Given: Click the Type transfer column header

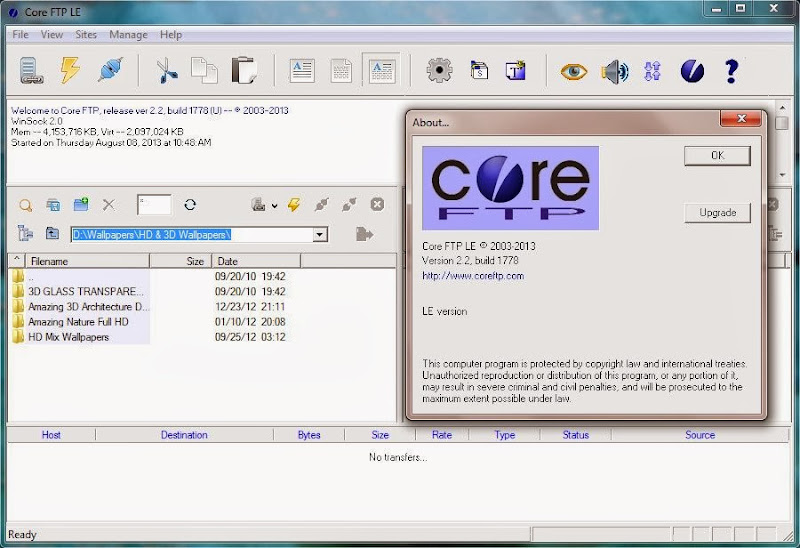Looking at the screenshot, I should click(x=505, y=435).
